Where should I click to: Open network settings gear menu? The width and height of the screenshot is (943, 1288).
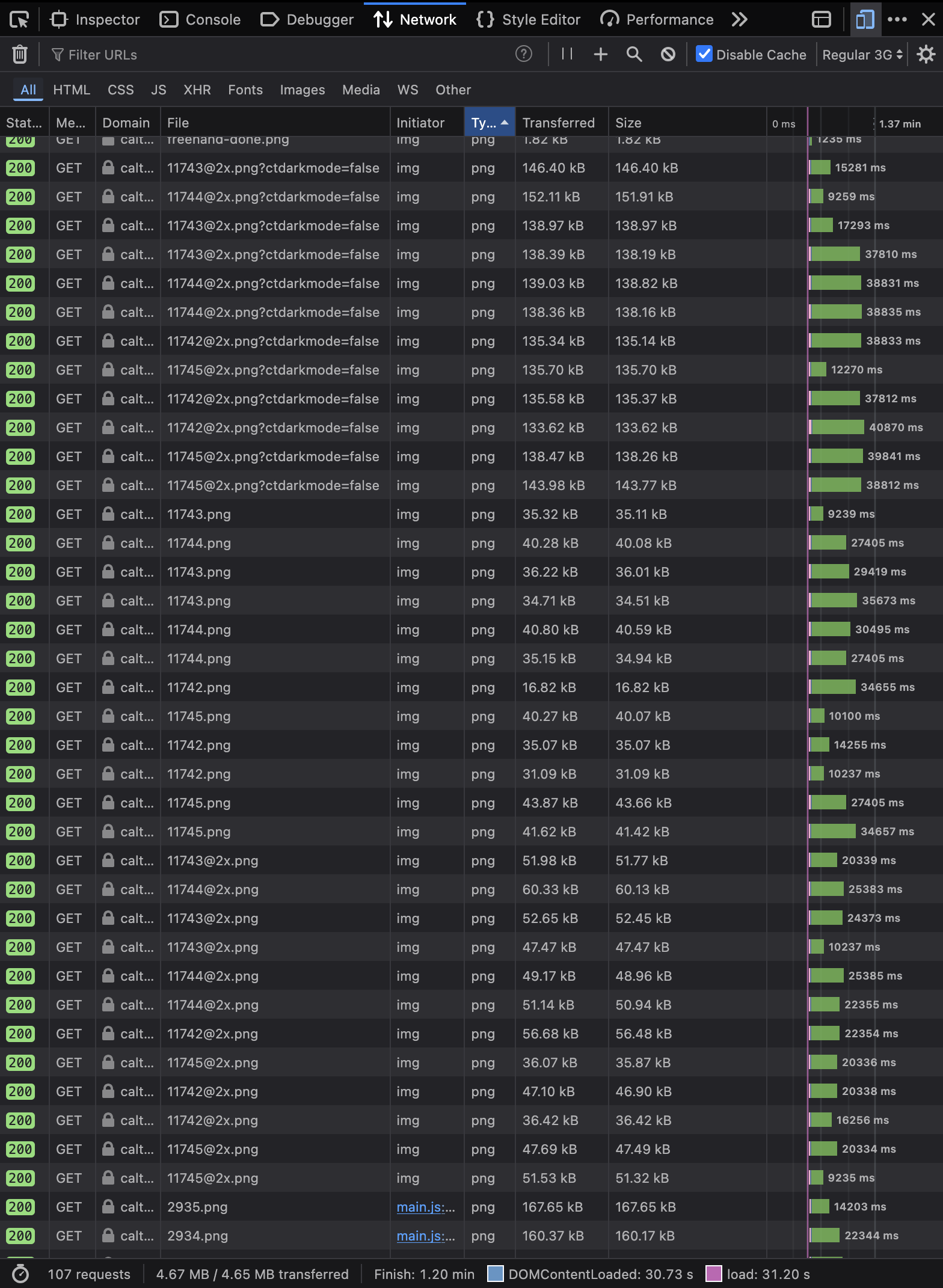(x=926, y=55)
